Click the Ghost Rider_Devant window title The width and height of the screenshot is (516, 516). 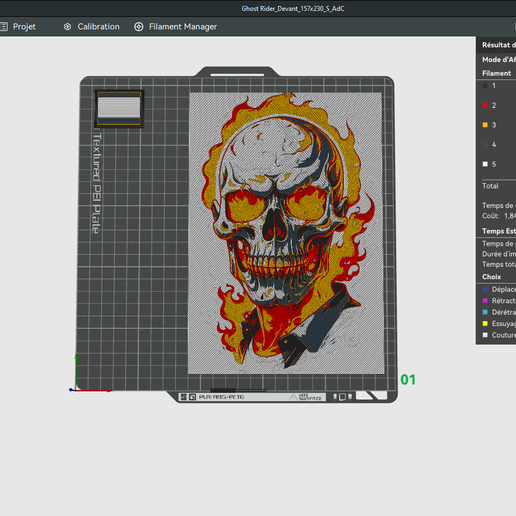pos(293,9)
